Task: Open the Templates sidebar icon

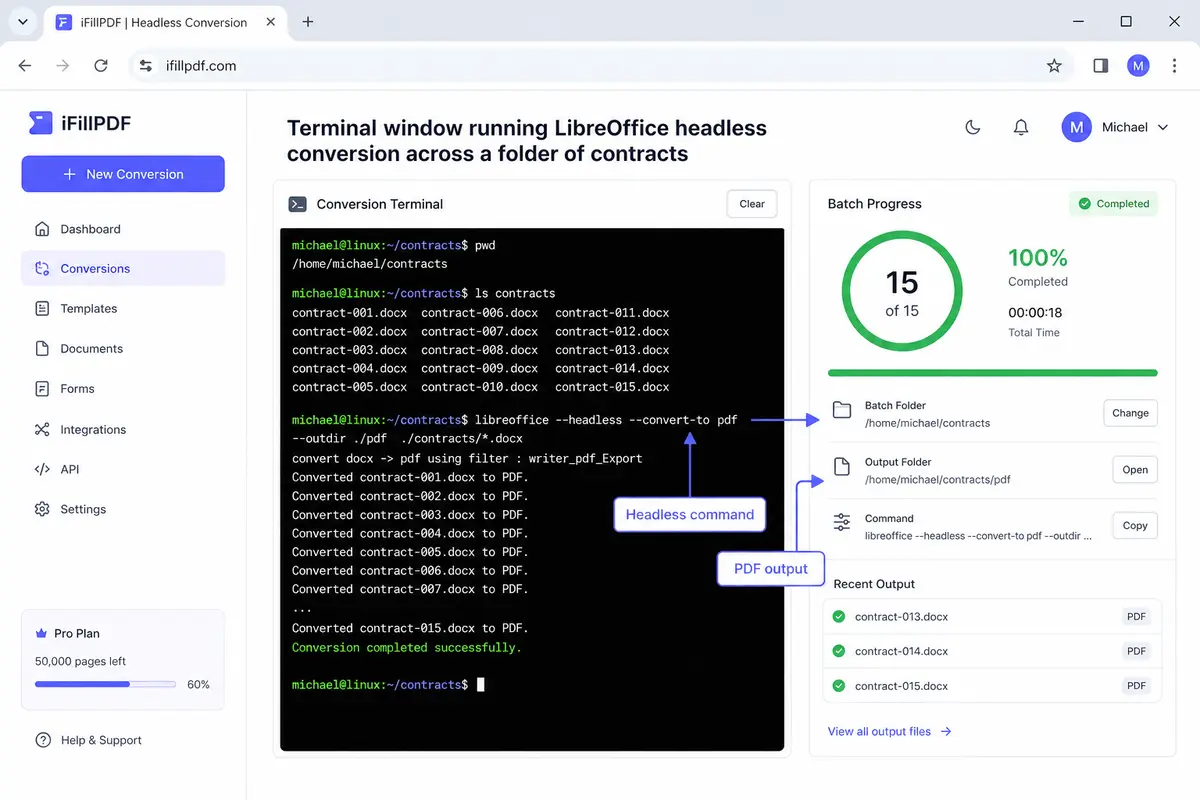Action: (42, 309)
